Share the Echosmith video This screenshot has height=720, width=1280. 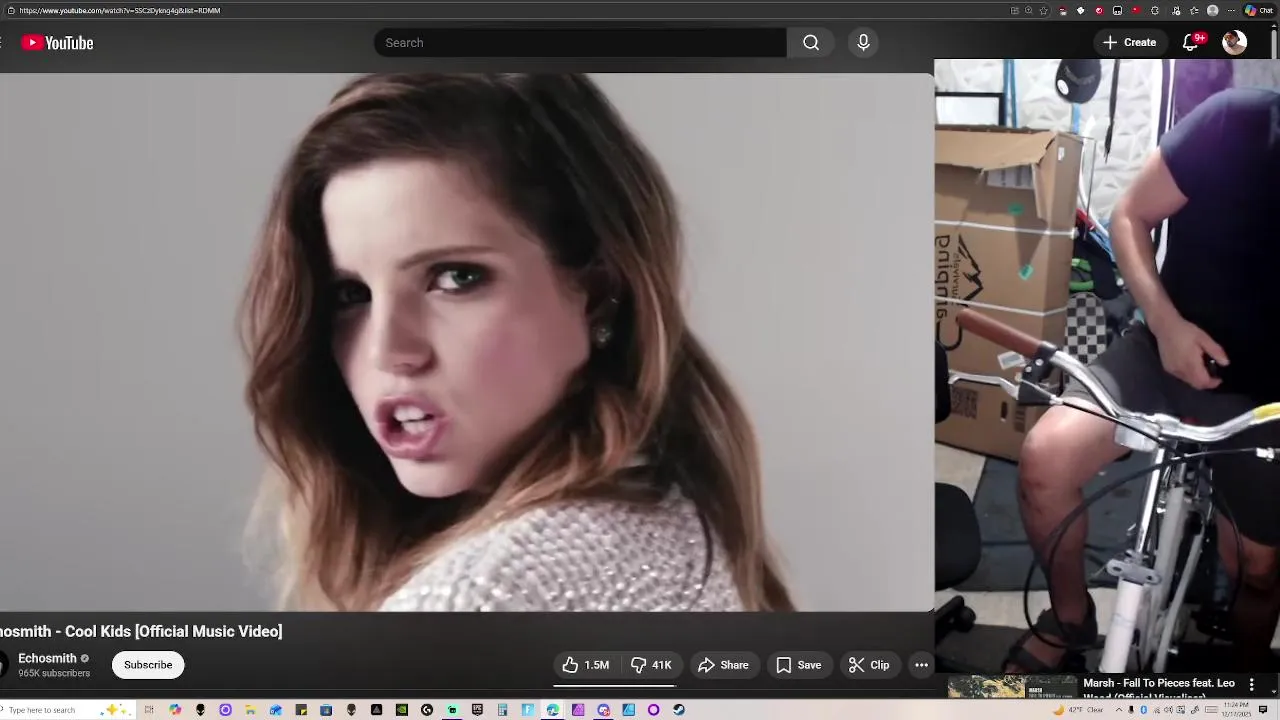click(x=723, y=665)
